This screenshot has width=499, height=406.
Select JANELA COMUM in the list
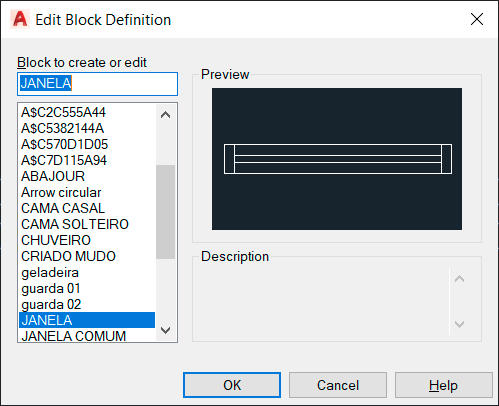(x=87, y=335)
